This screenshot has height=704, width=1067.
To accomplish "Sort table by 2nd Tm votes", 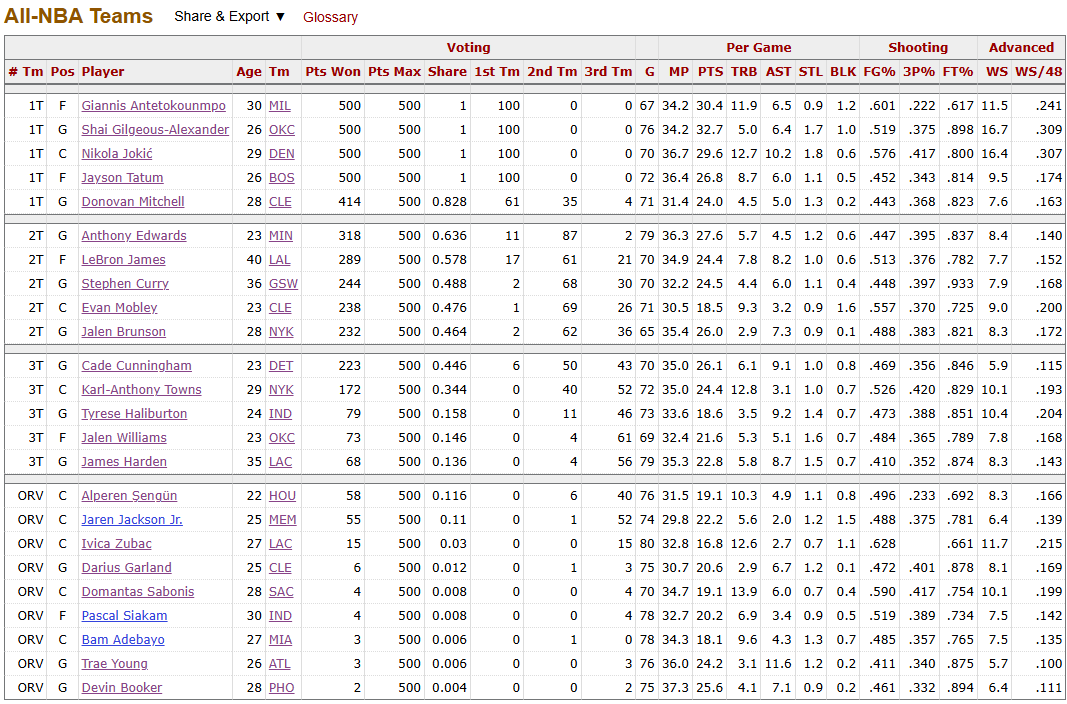I will pos(552,71).
